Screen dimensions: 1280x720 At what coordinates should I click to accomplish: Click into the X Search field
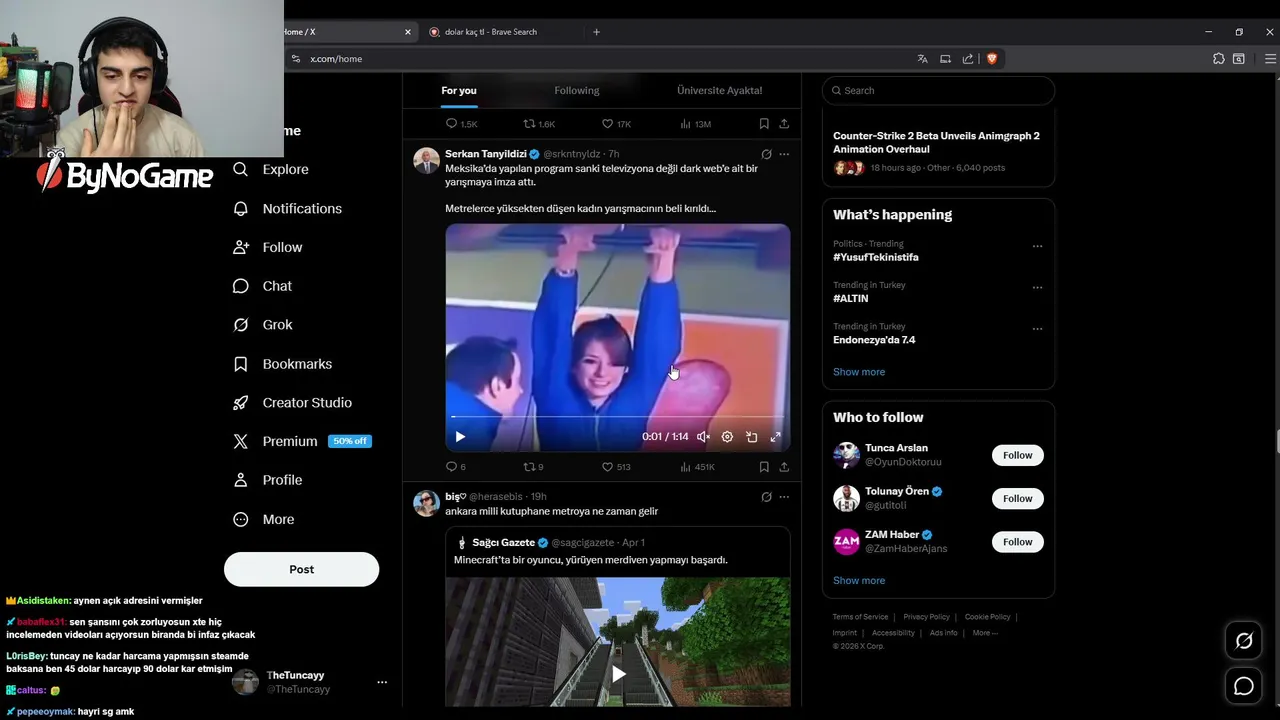click(938, 90)
